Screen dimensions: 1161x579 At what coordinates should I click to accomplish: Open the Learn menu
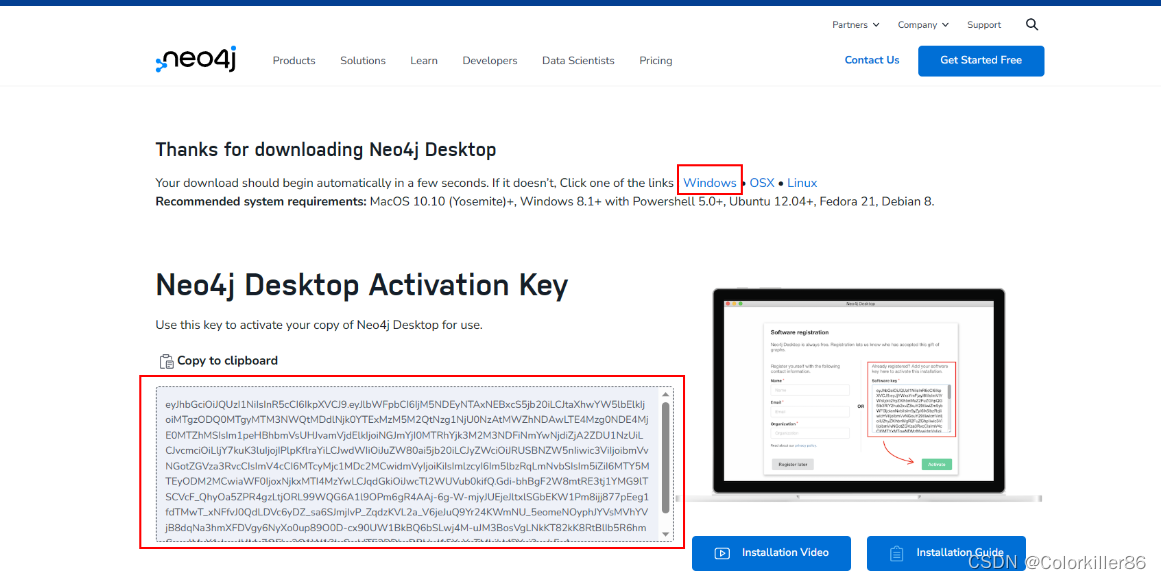pos(424,61)
